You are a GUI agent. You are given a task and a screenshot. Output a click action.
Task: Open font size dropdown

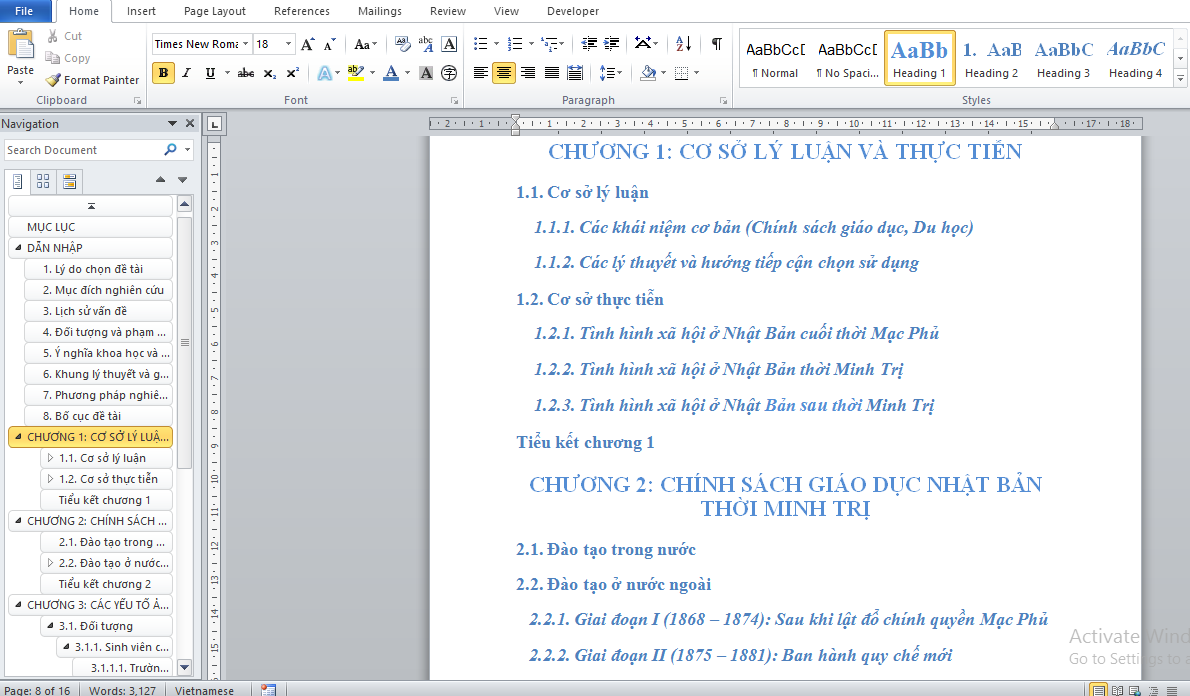pos(288,44)
